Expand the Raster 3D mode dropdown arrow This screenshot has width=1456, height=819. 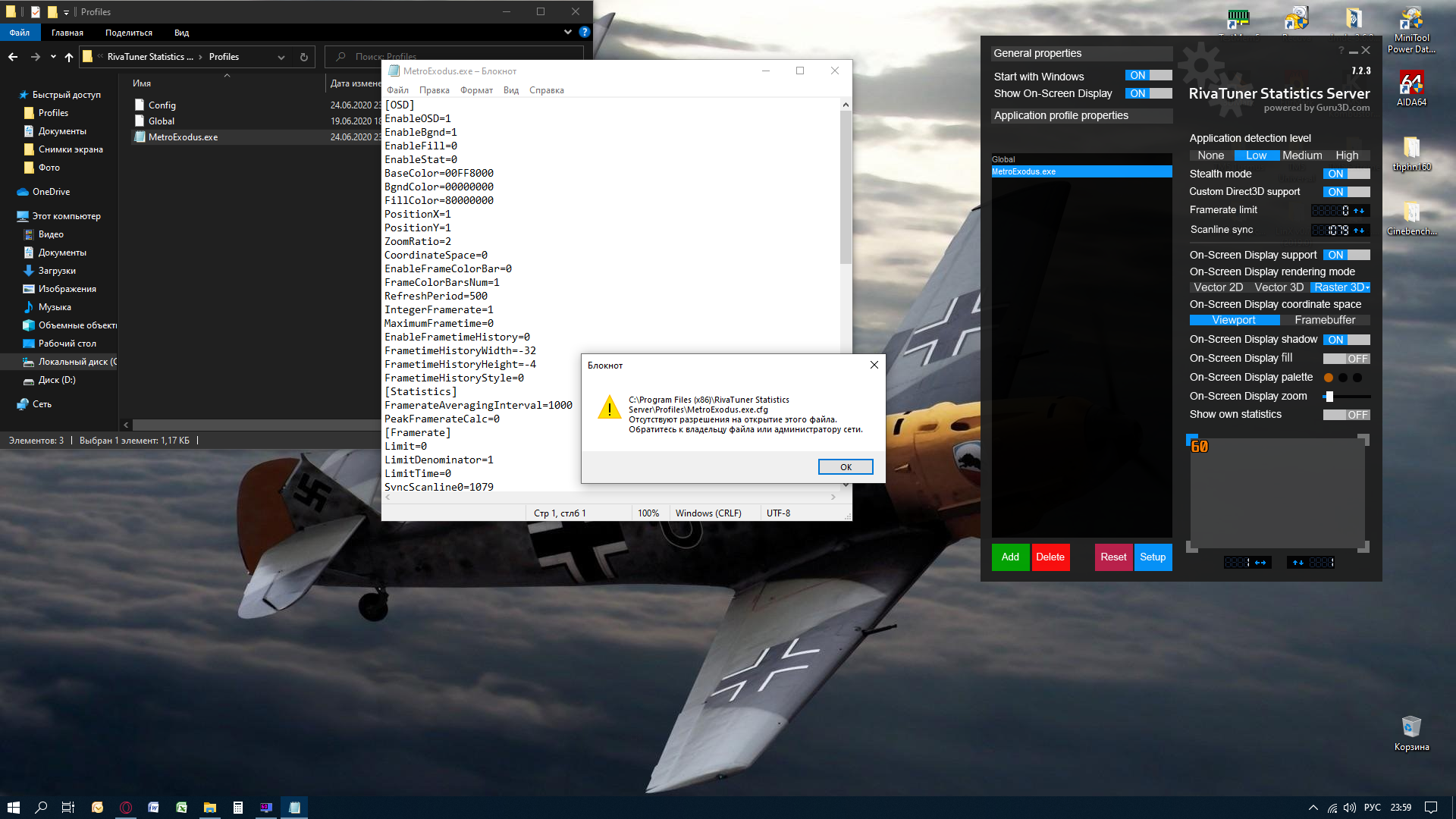pyautogui.click(x=1367, y=287)
